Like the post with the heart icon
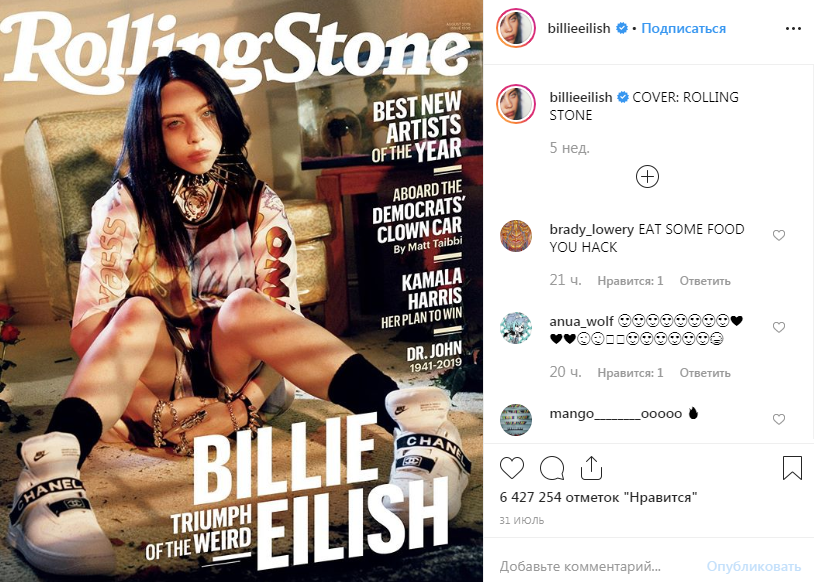This screenshot has width=814, height=582. tap(512, 468)
